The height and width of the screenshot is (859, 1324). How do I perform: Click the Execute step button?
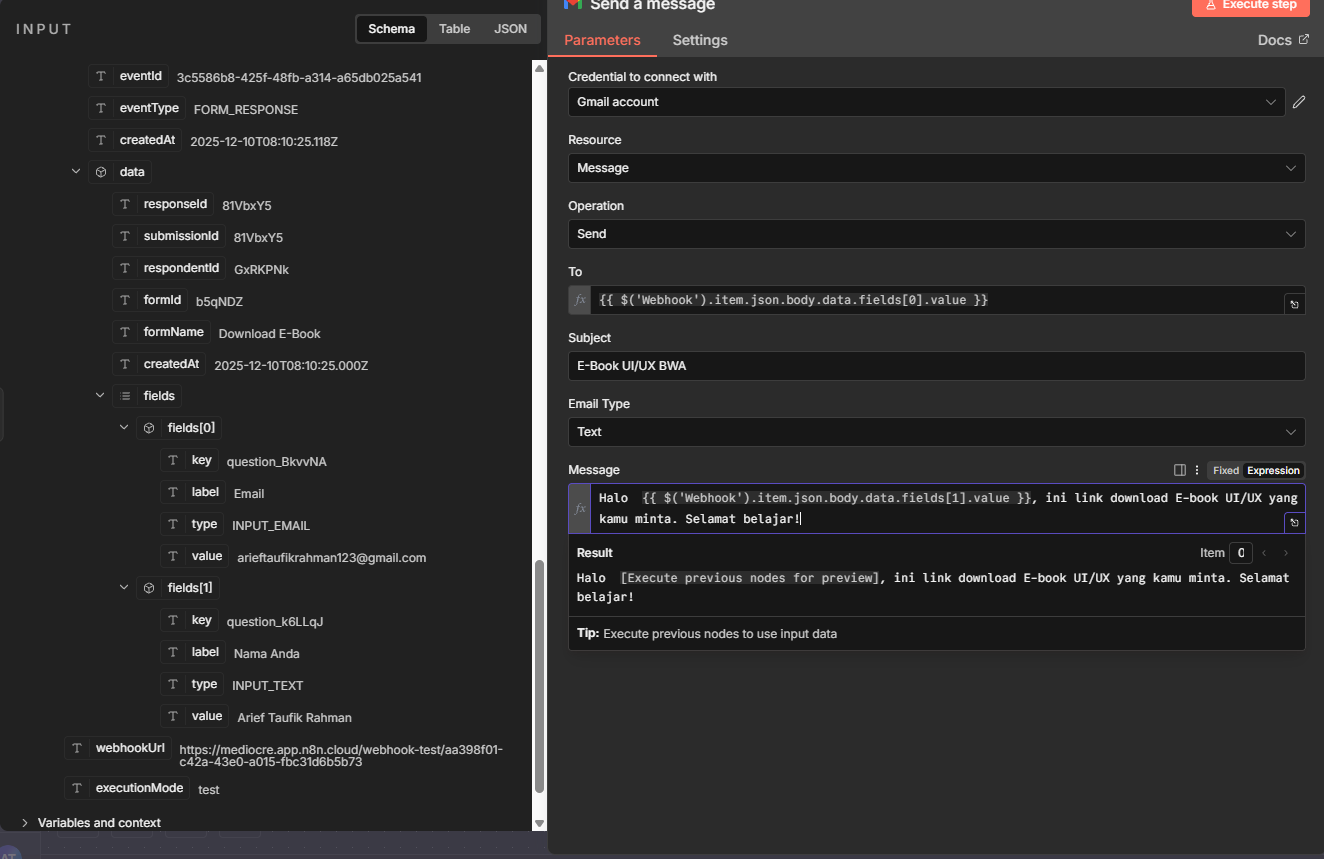pyautogui.click(x=1250, y=5)
